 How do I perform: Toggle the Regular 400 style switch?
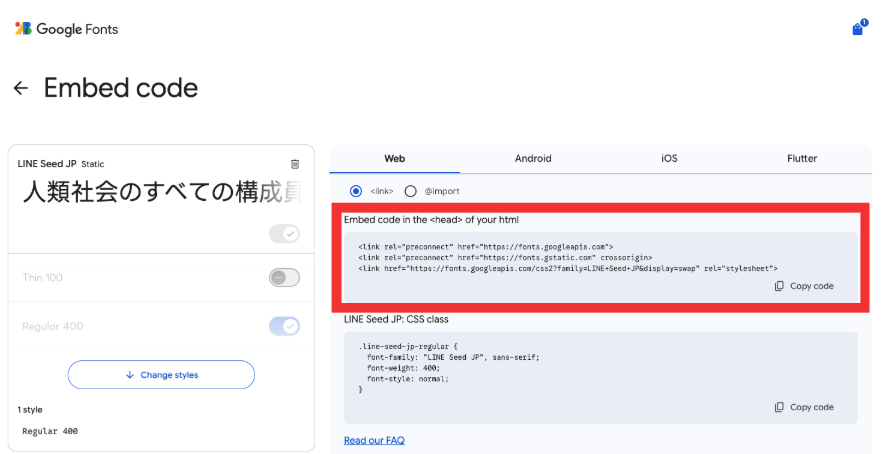pos(284,326)
